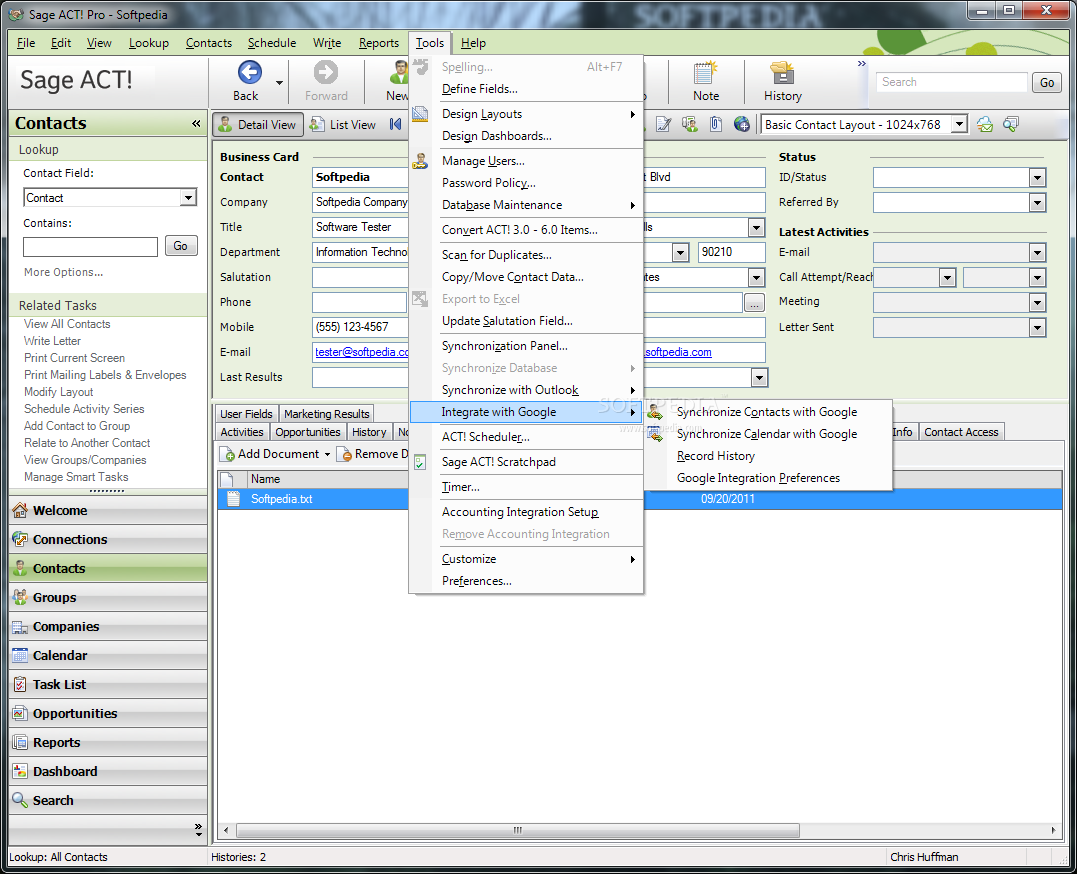Viewport: 1077px width, 874px height.
Task: Click the Welcome house icon
Action: click(x=20, y=511)
